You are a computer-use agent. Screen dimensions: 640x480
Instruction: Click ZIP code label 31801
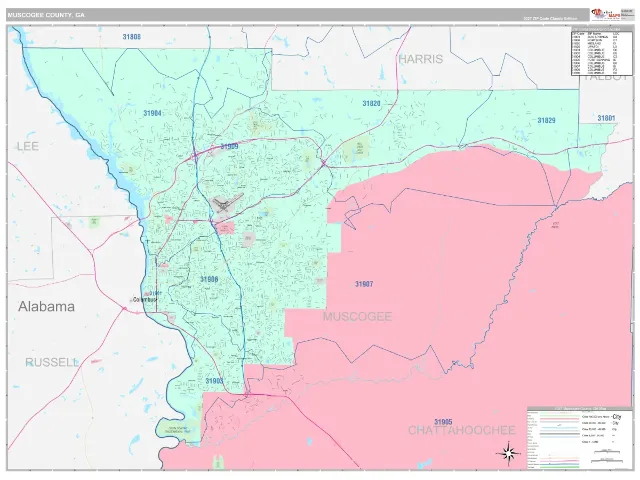coord(606,118)
